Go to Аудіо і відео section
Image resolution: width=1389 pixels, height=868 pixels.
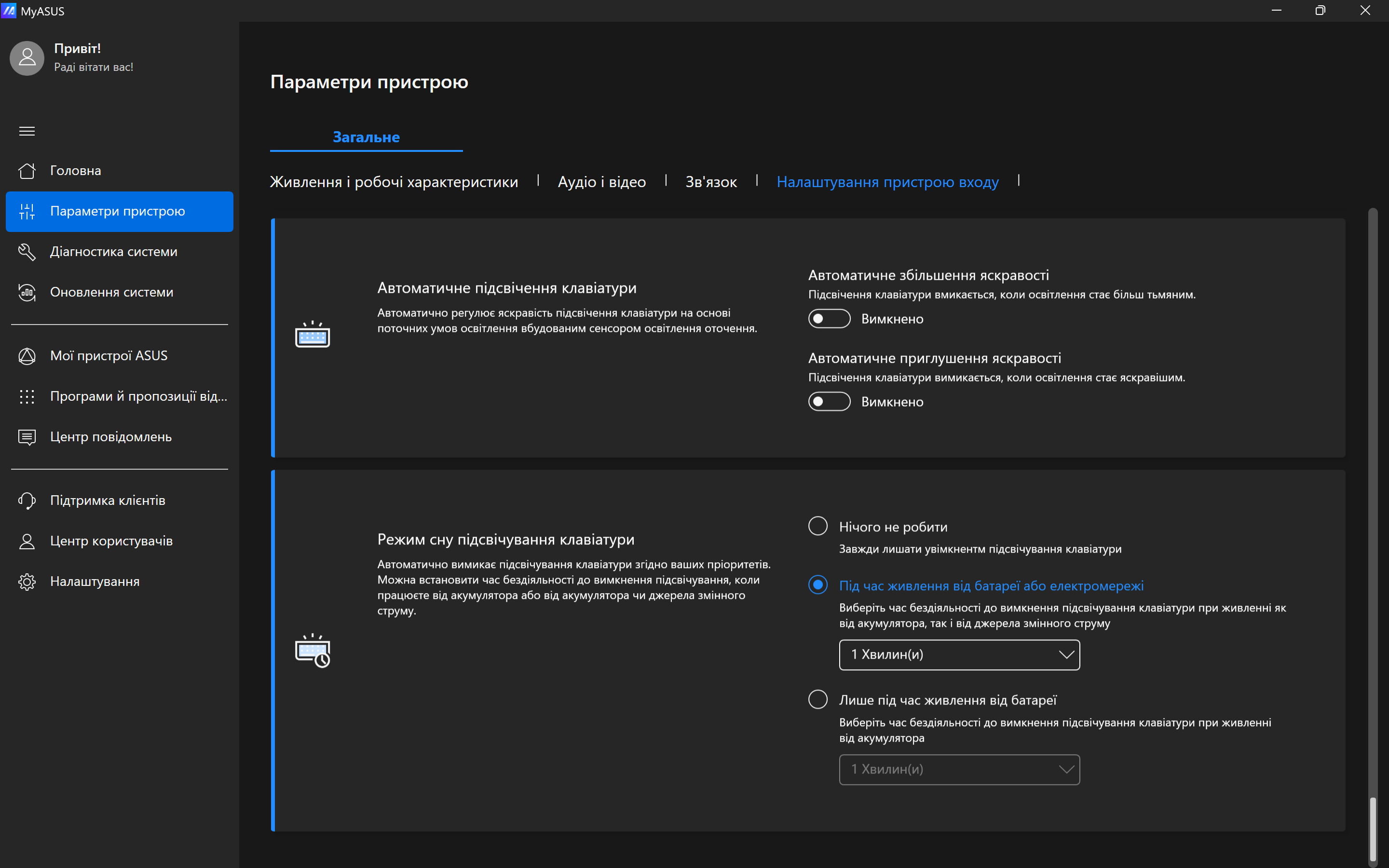601,182
